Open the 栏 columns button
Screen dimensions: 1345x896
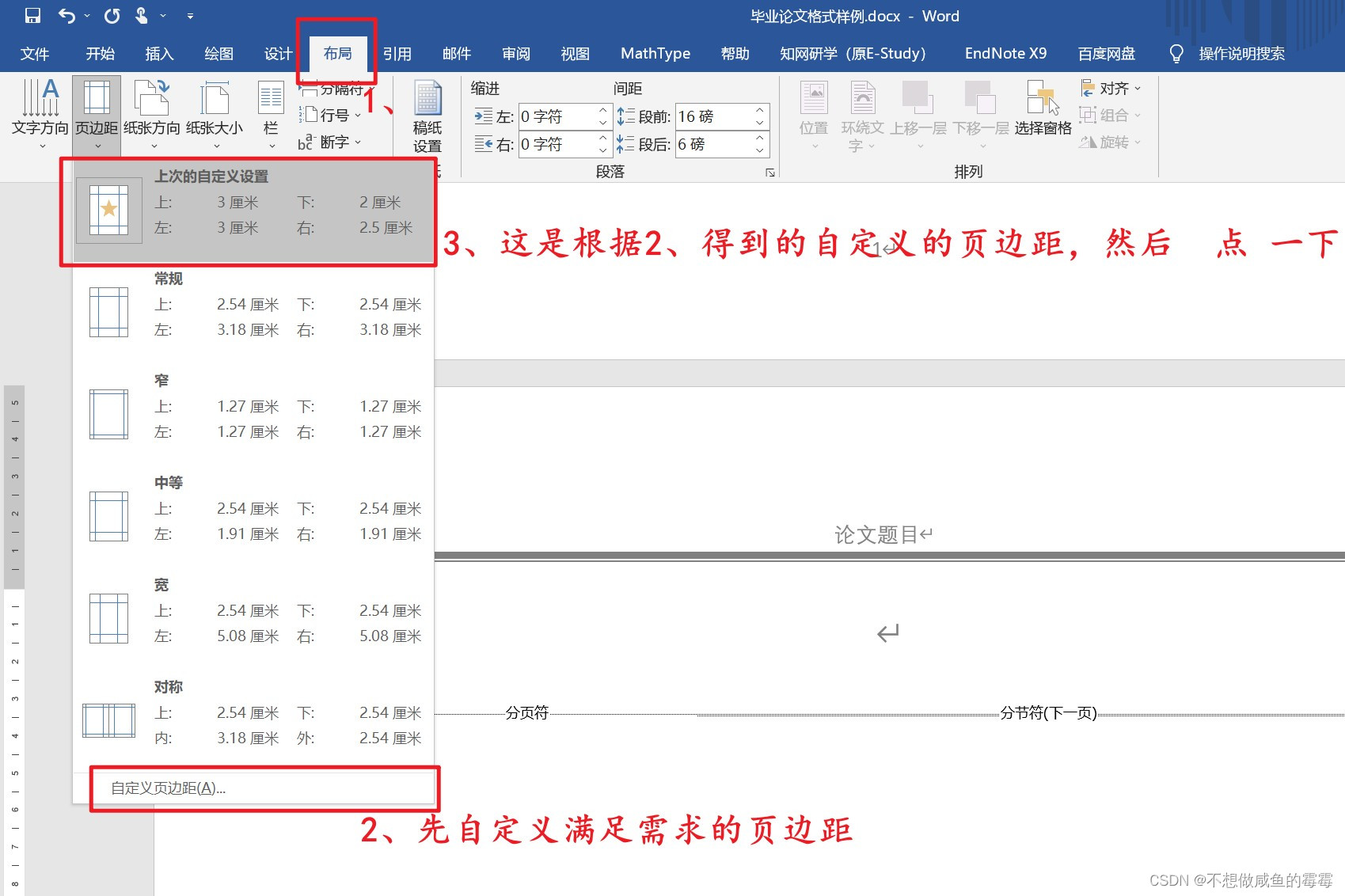click(x=271, y=113)
